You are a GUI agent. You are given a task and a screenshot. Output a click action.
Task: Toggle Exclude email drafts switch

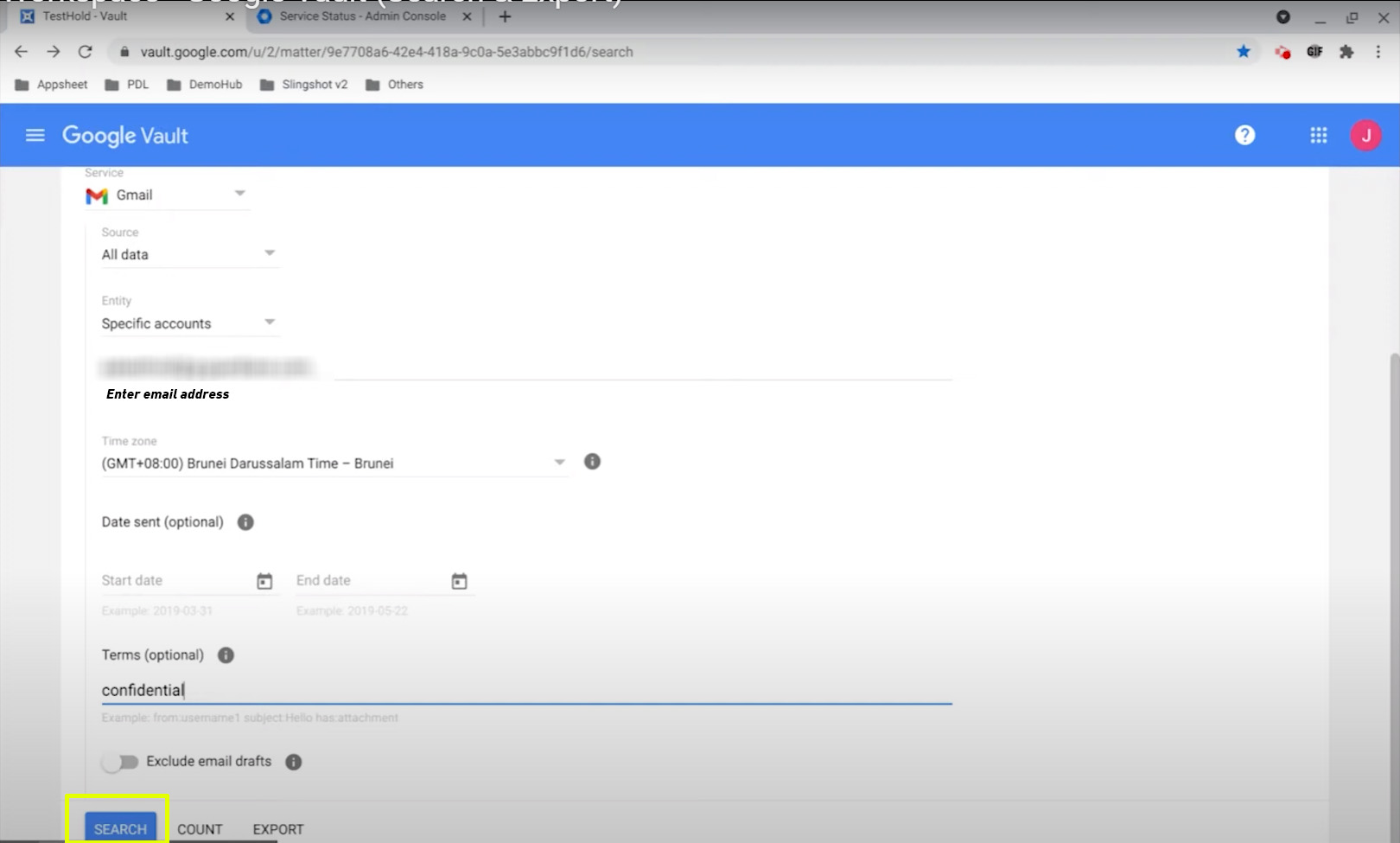click(119, 762)
